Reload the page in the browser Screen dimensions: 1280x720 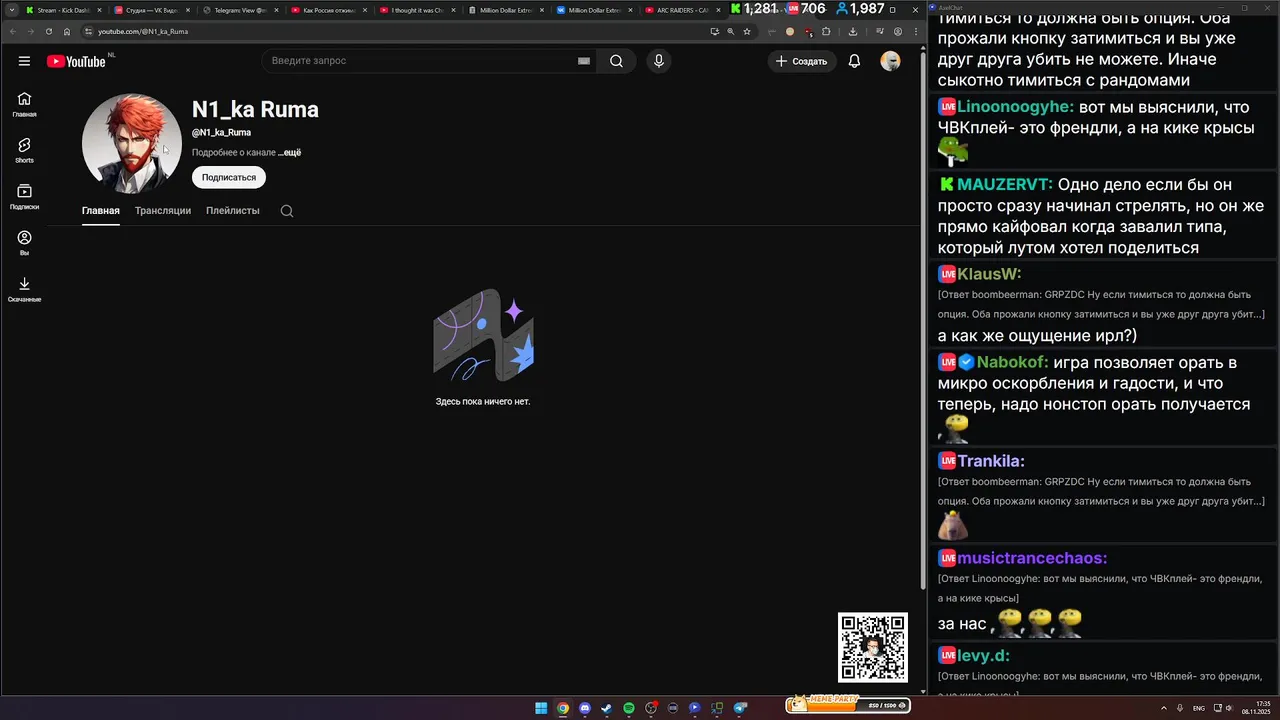point(49,31)
